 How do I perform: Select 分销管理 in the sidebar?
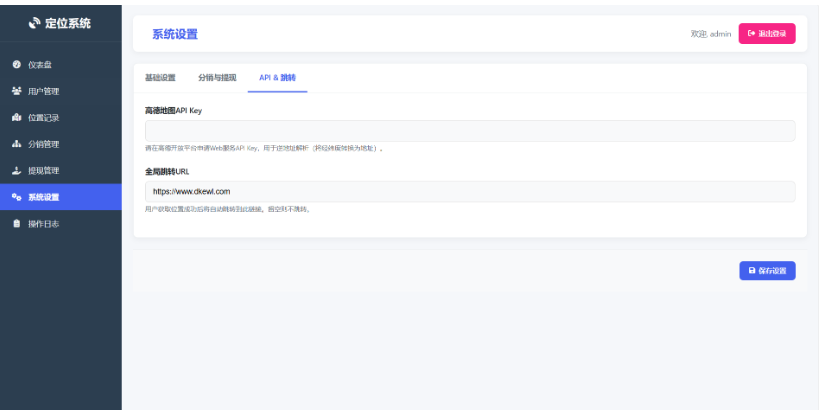pyautogui.click(x=61, y=144)
